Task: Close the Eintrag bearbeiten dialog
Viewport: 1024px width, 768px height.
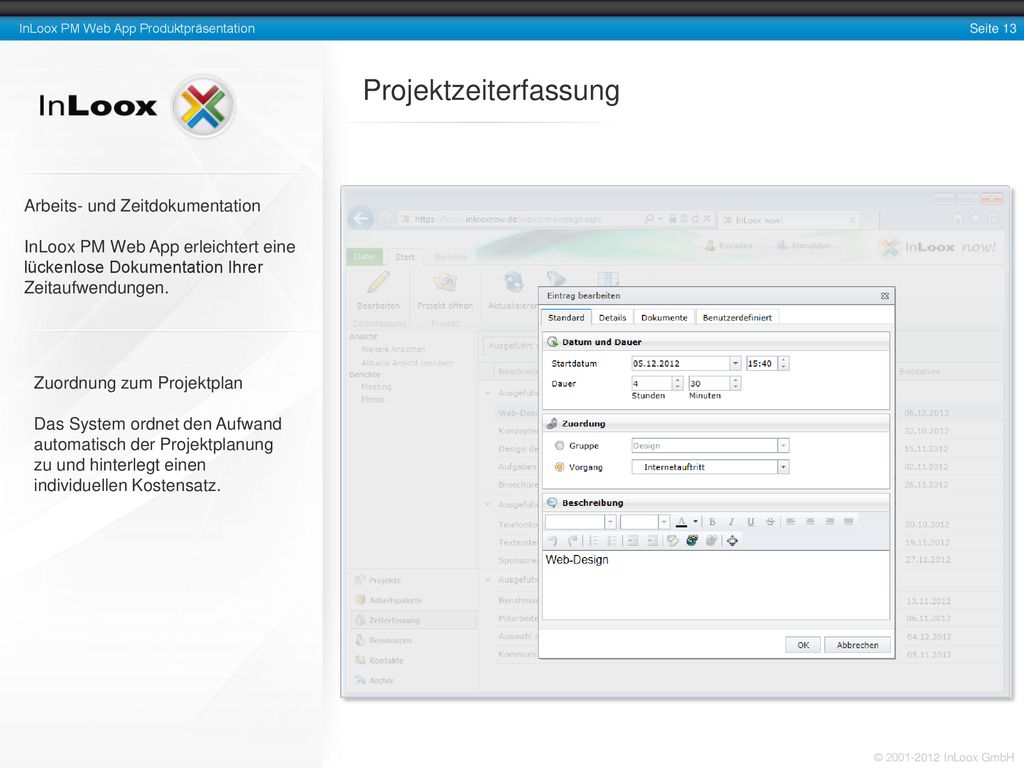Action: 885,296
